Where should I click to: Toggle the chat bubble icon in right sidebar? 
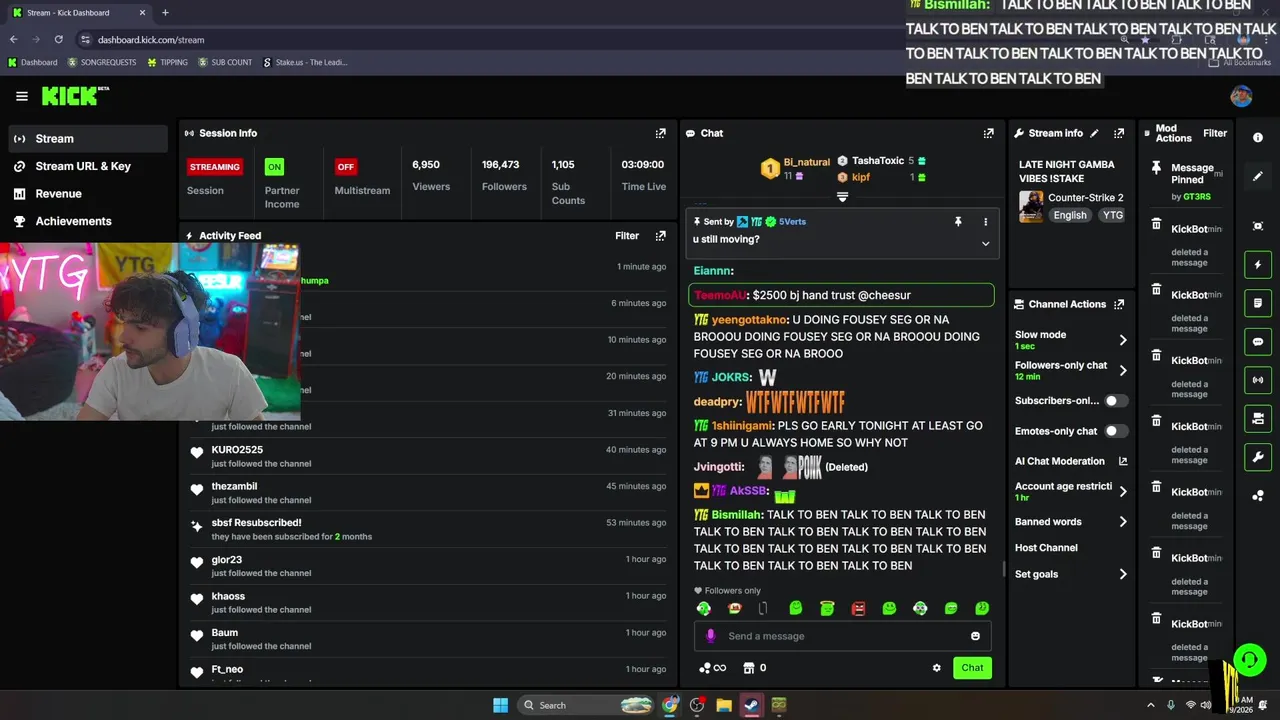point(1258,342)
